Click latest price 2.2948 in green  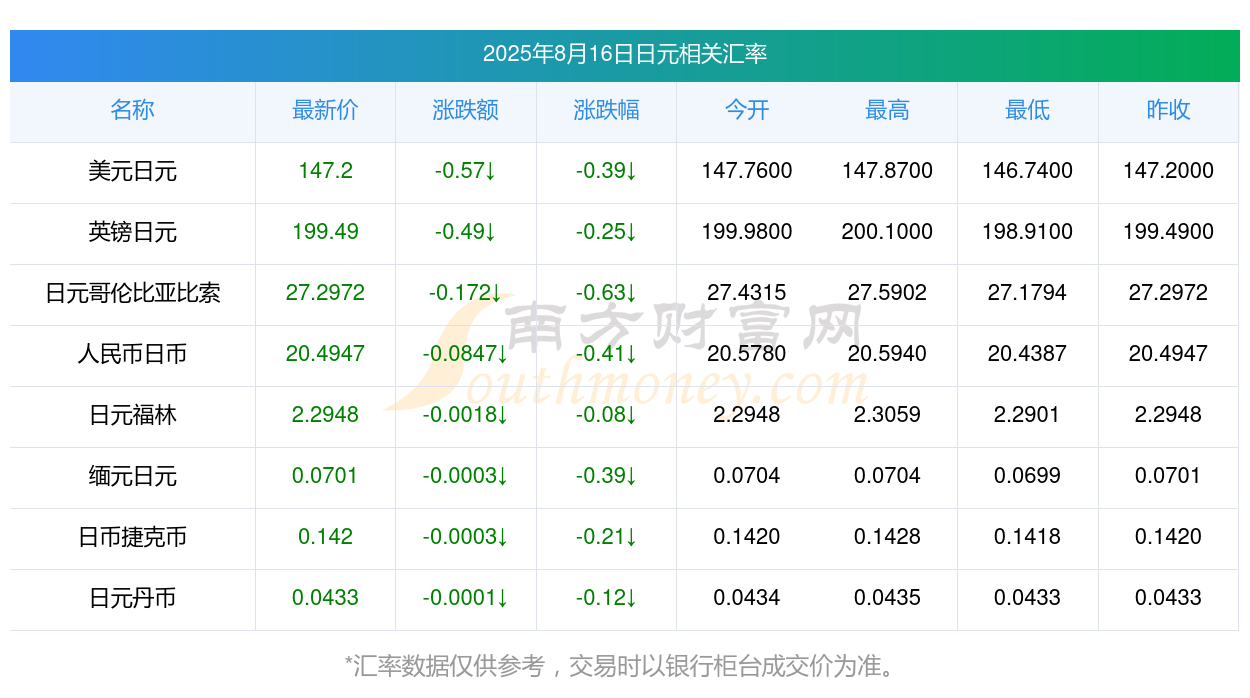(325, 415)
